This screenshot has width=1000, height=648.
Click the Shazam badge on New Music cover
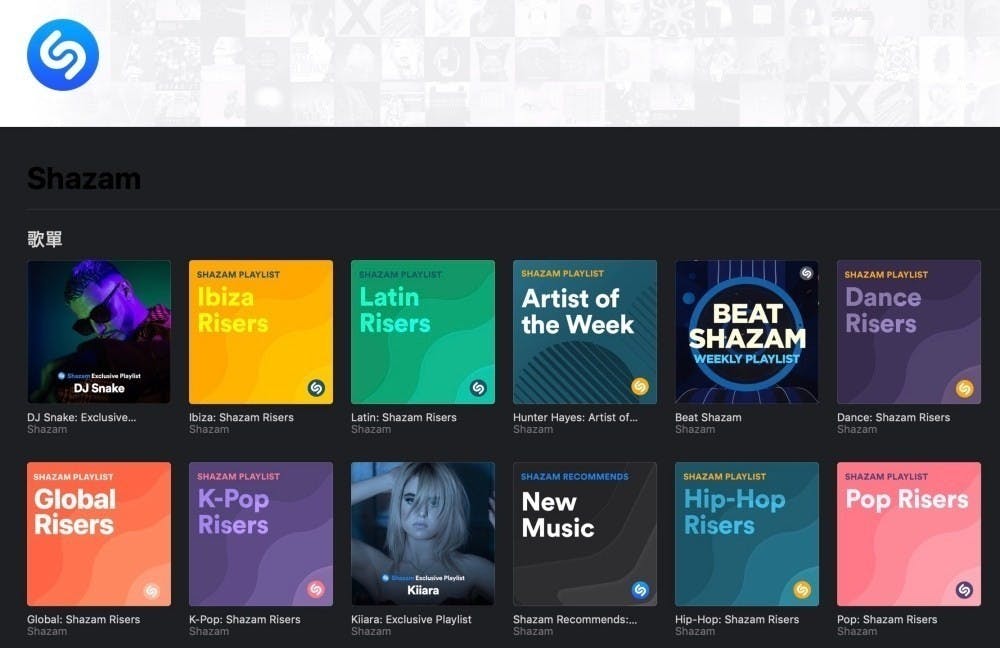(x=642, y=590)
